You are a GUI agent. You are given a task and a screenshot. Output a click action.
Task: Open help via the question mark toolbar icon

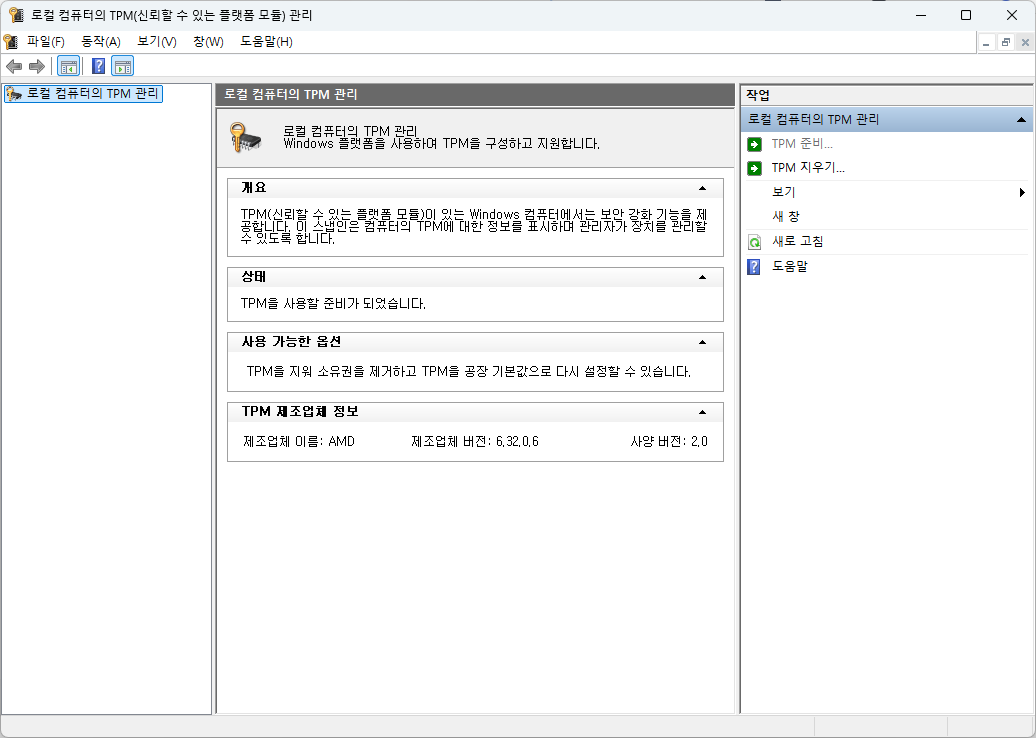[x=97, y=65]
